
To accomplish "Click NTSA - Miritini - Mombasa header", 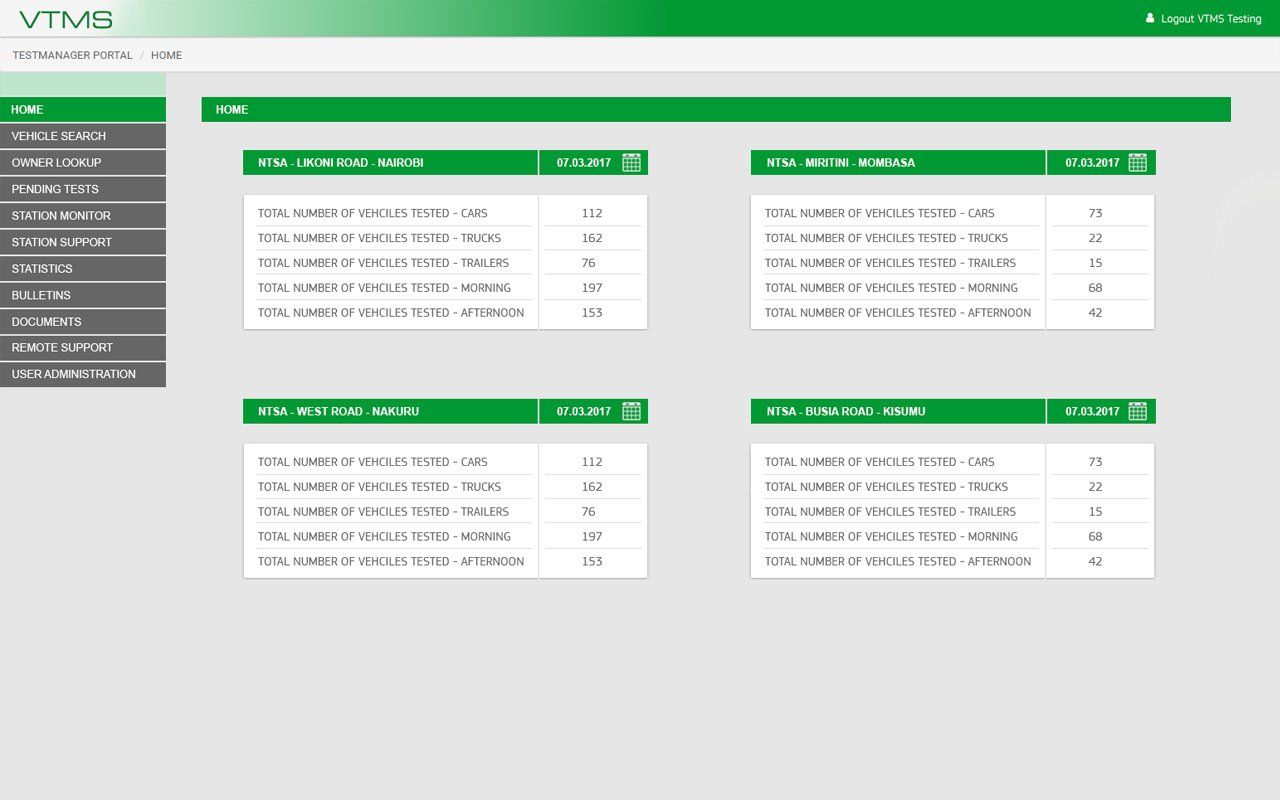I will [x=898, y=162].
